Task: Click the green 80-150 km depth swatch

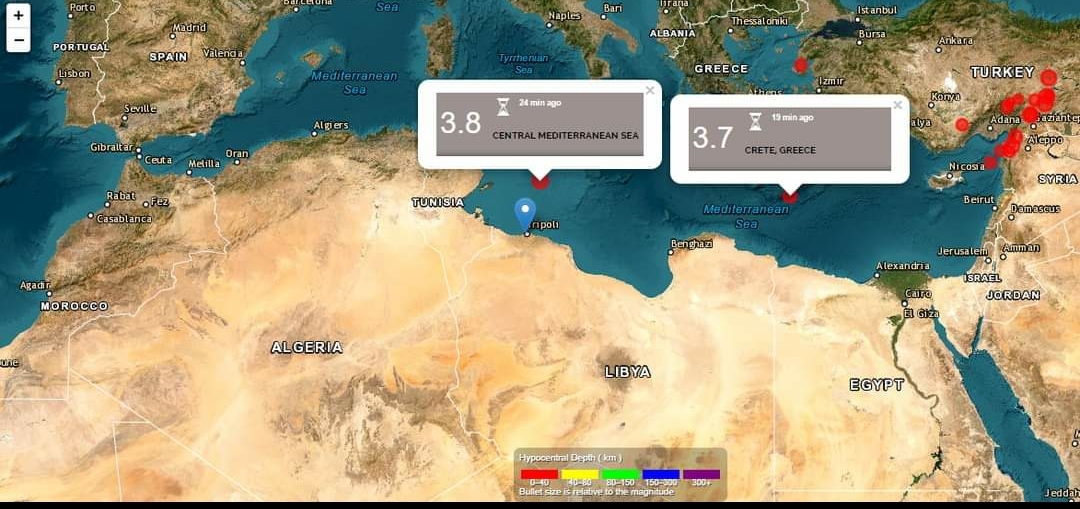Action: point(620,474)
